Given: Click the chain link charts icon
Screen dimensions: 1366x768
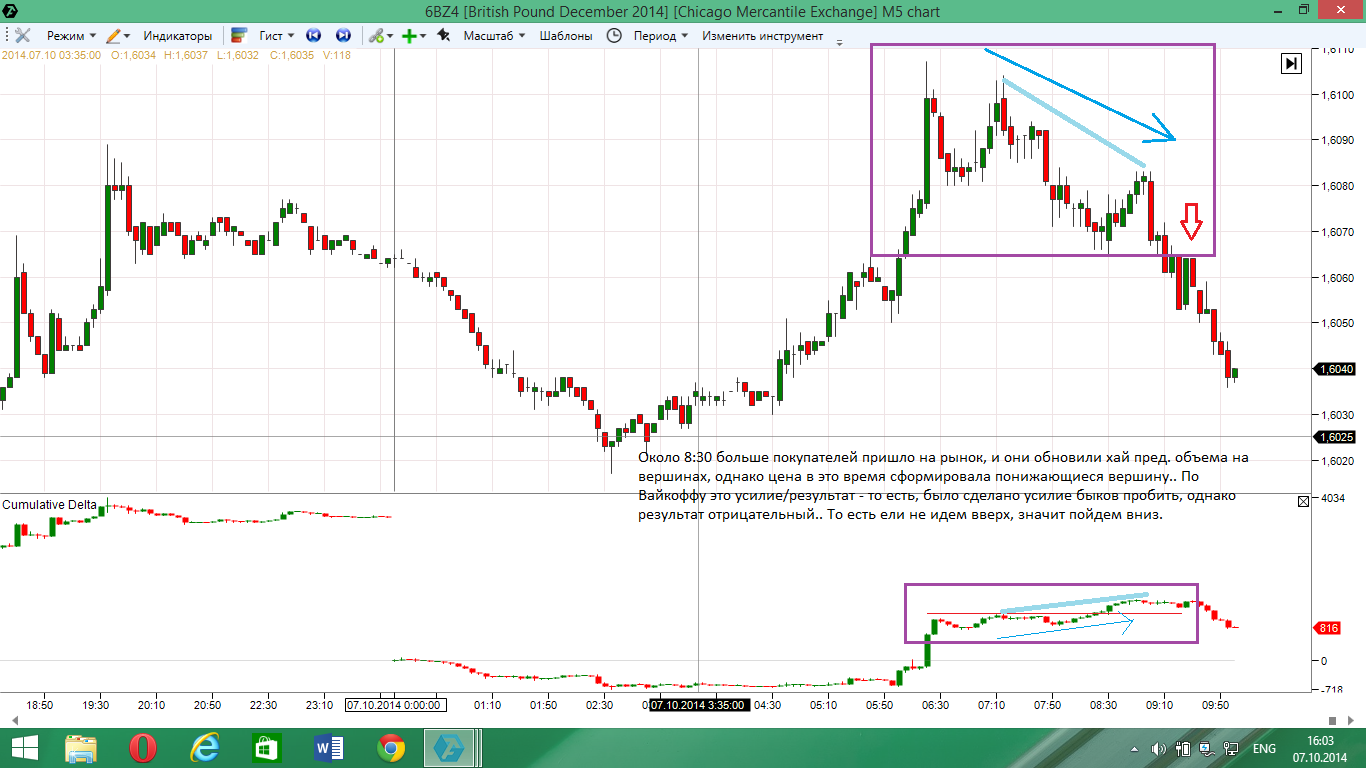Looking at the screenshot, I should tap(376, 35).
